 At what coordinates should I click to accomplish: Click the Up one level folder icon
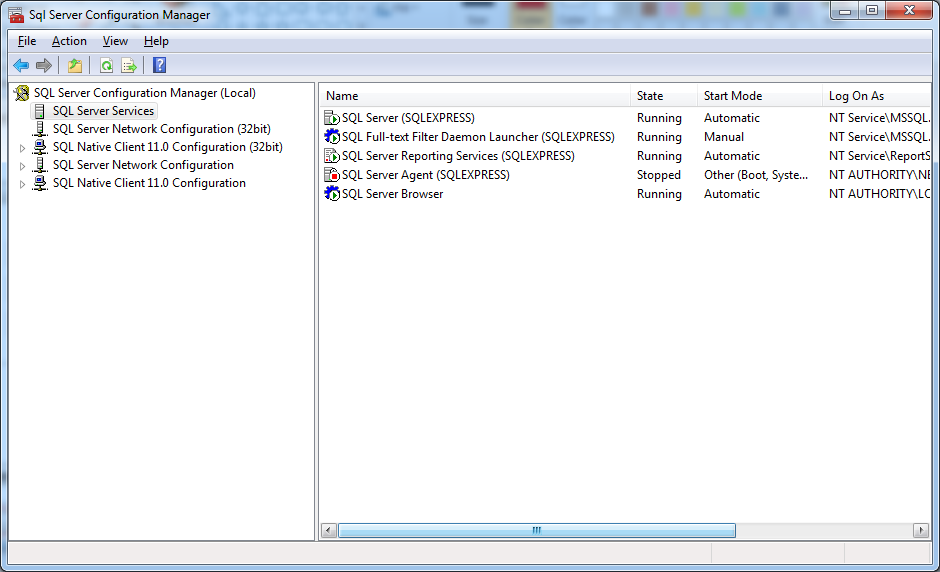[75, 65]
